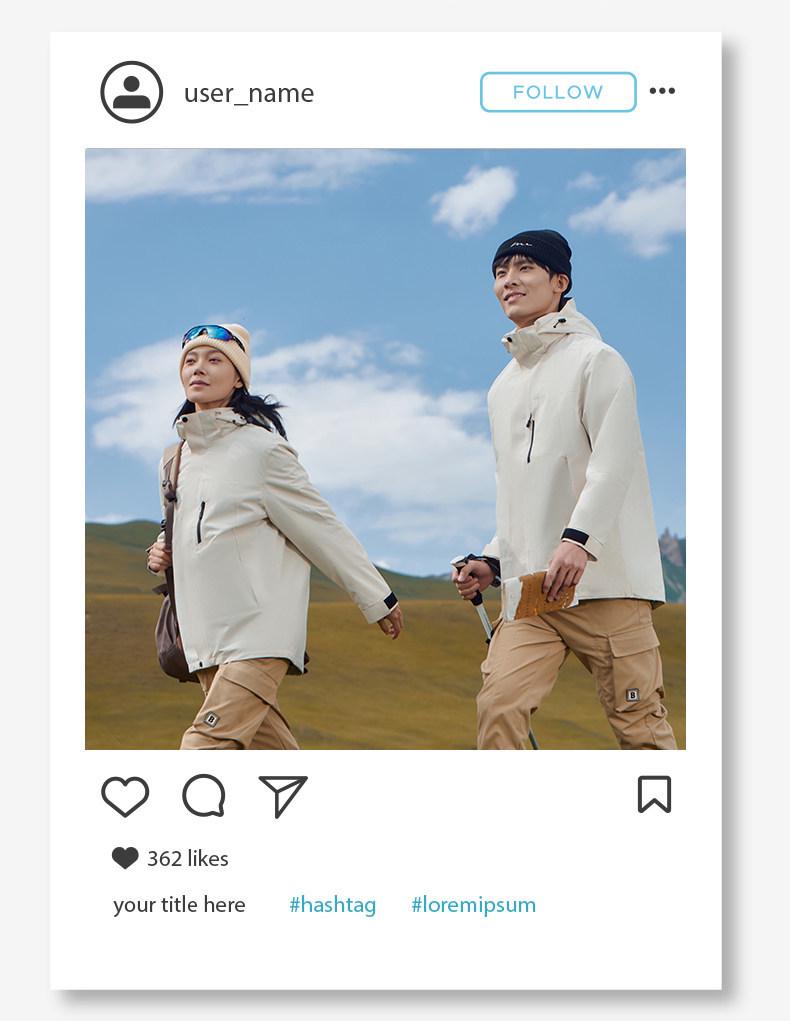
Task: Open the #hashtag link
Action: tap(333, 905)
